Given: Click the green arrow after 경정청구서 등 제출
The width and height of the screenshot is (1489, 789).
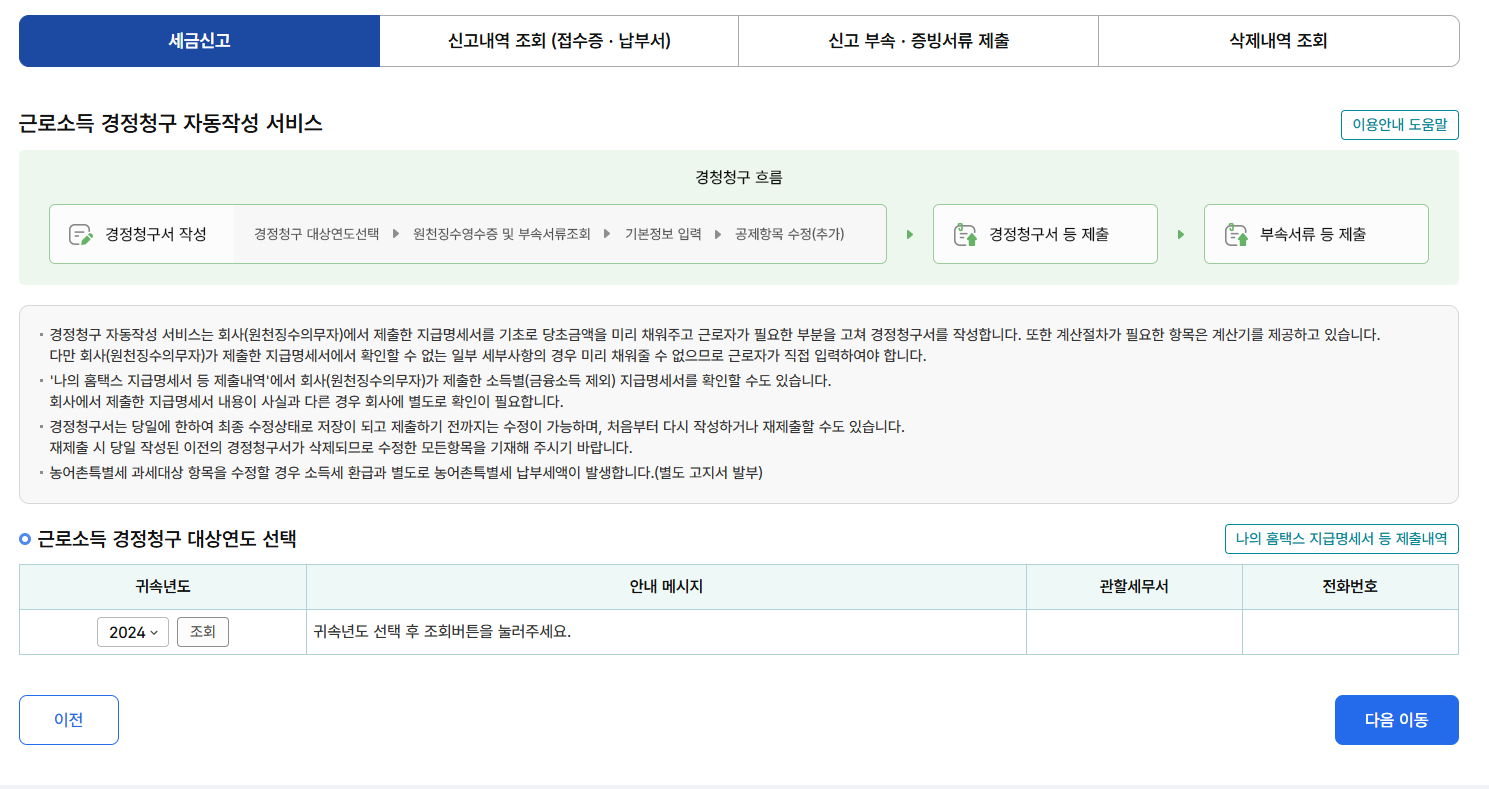Looking at the screenshot, I should tap(1182, 233).
